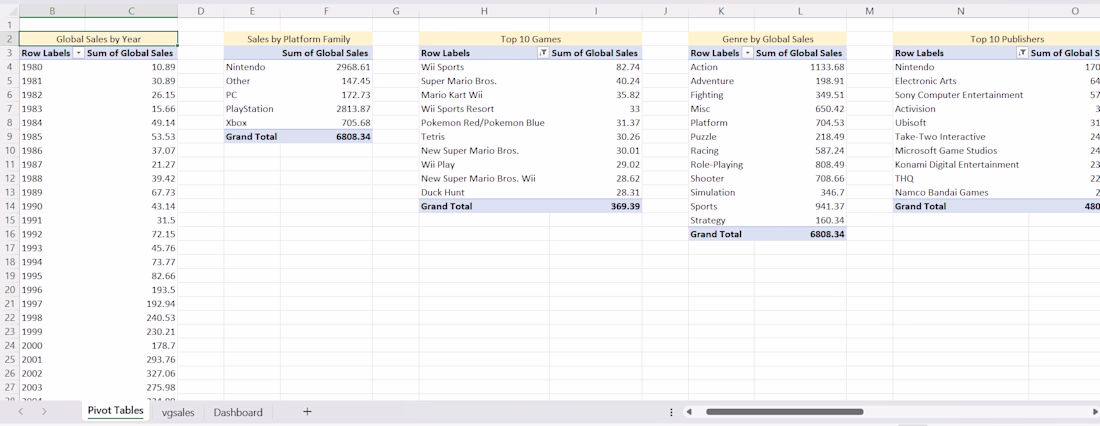Open the Row Labels filter dropdown in column B
1100x426 pixels.
(x=79, y=53)
